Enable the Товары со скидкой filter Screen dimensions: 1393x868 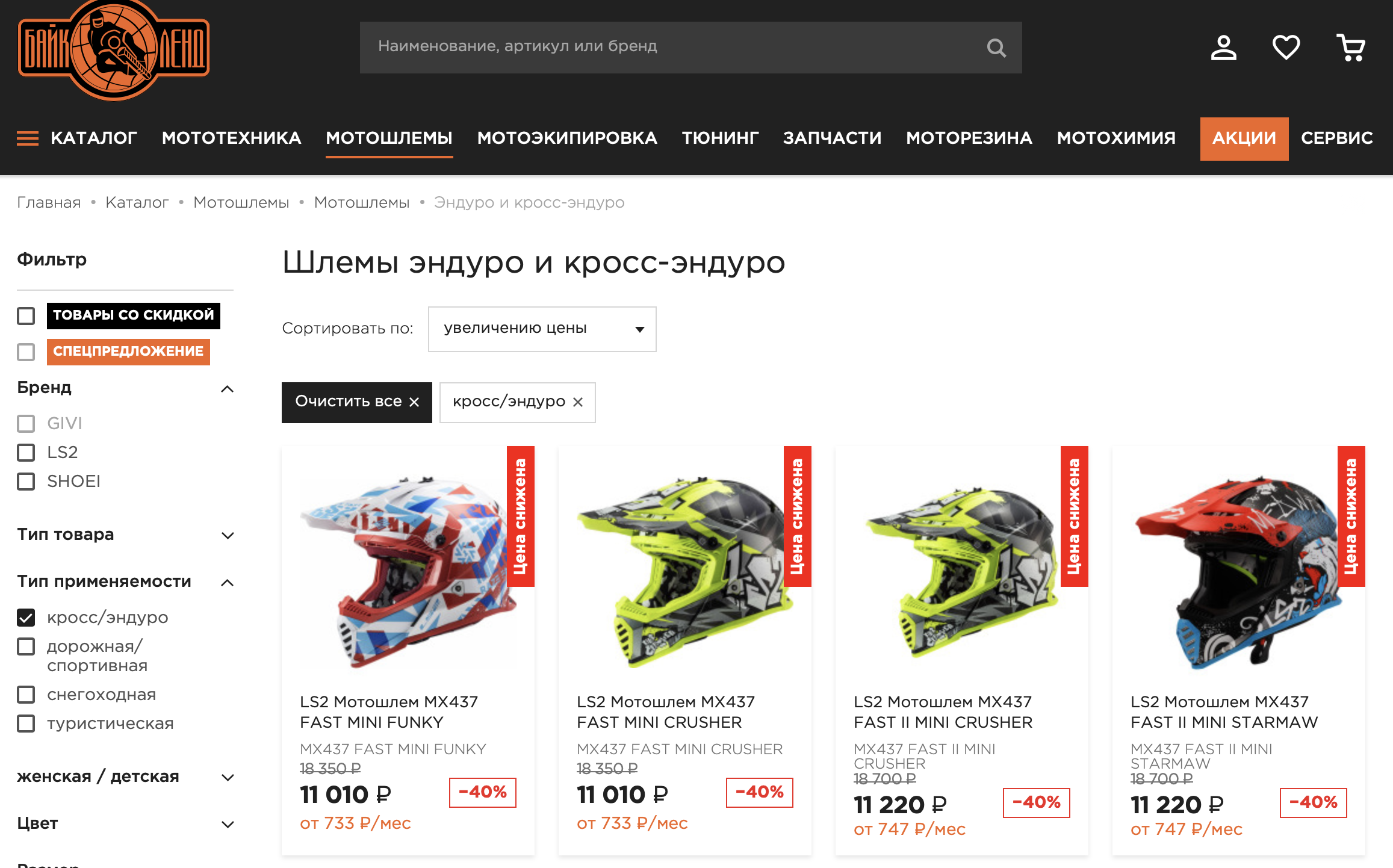pyautogui.click(x=26, y=315)
